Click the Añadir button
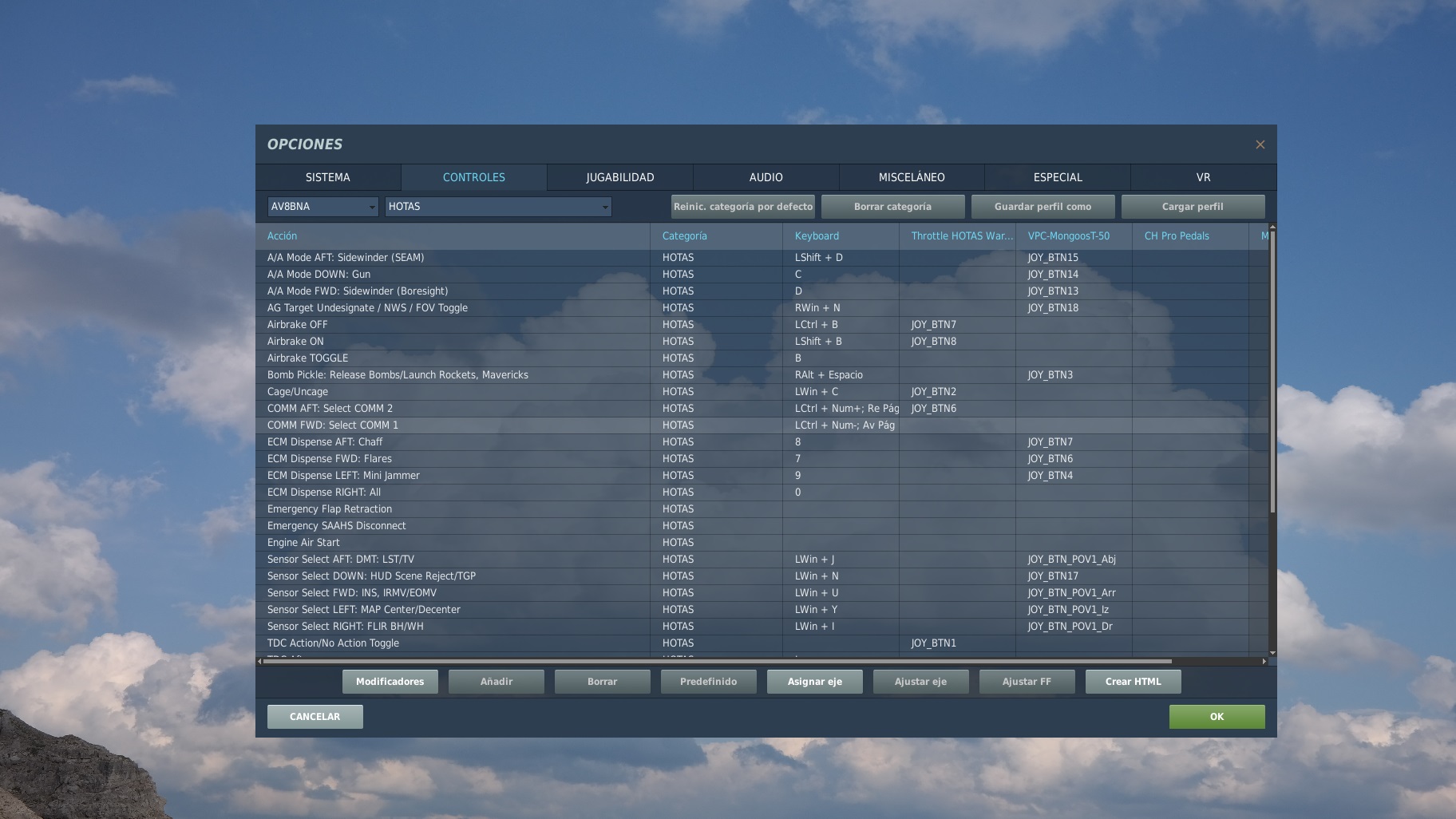This screenshot has width=1456, height=819. [x=497, y=682]
